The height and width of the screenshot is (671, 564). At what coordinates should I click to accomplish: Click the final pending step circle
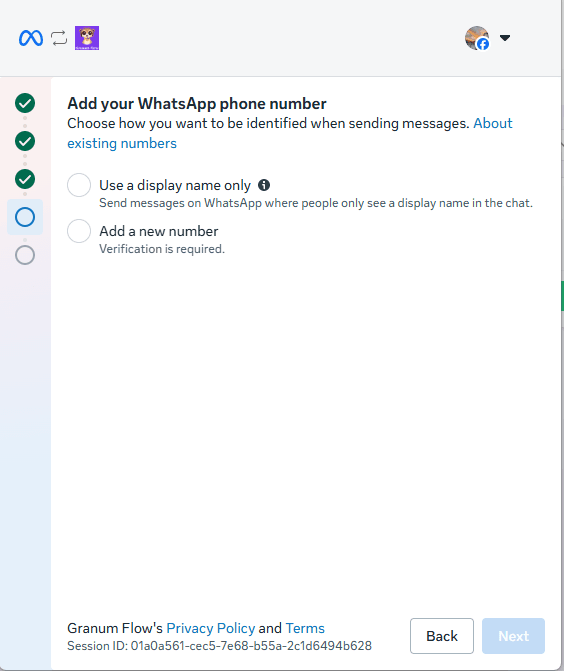coord(25,255)
